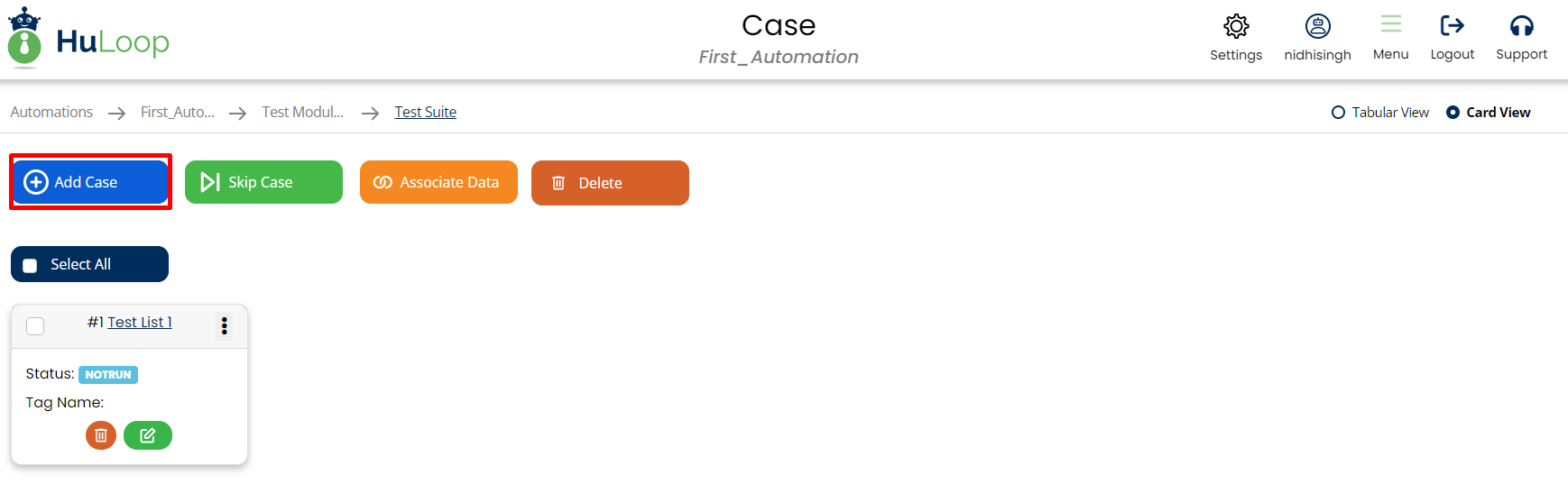Open Support headphones icon
Image resolution: width=1568 pixels, height=484 pixels.
pyautogui.click(x=1521, y=26)
